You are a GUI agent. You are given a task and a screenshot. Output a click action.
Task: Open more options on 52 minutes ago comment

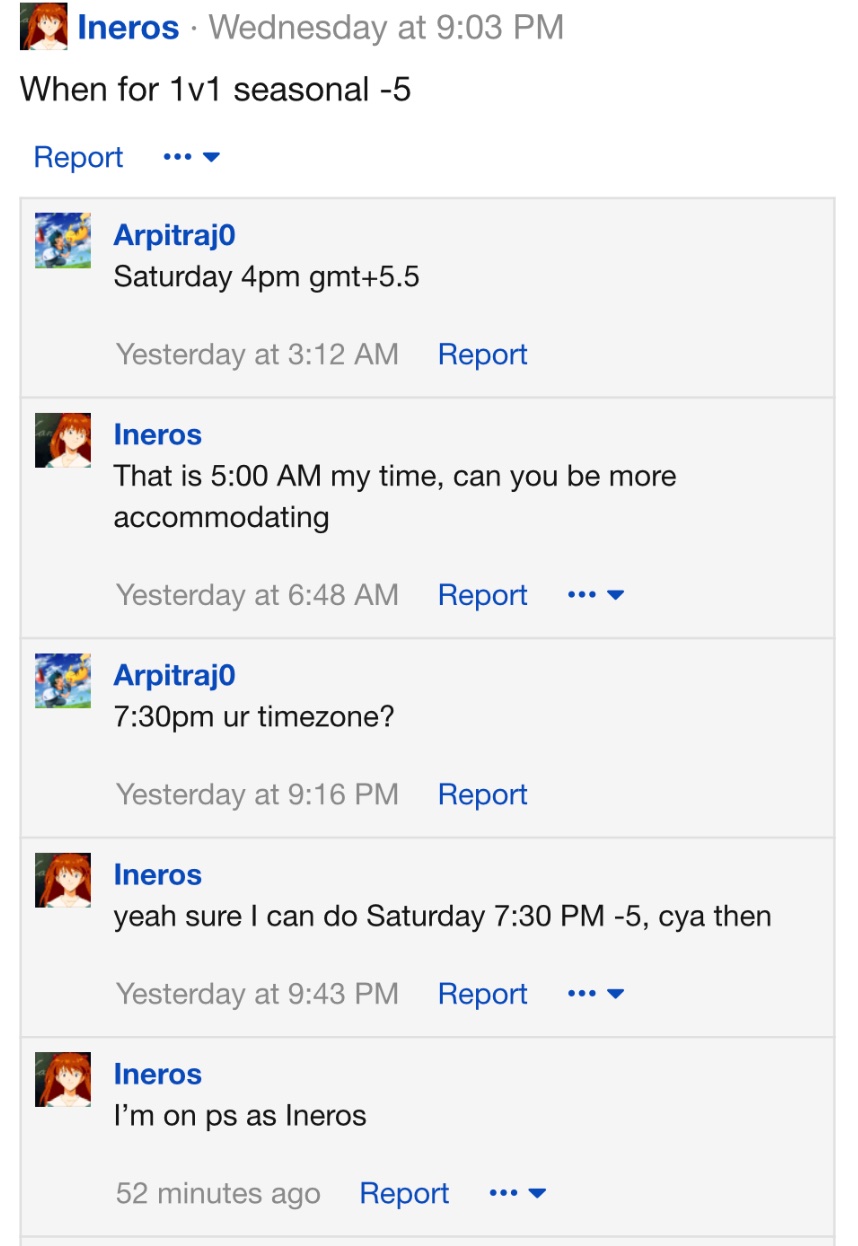[517, 1193]
